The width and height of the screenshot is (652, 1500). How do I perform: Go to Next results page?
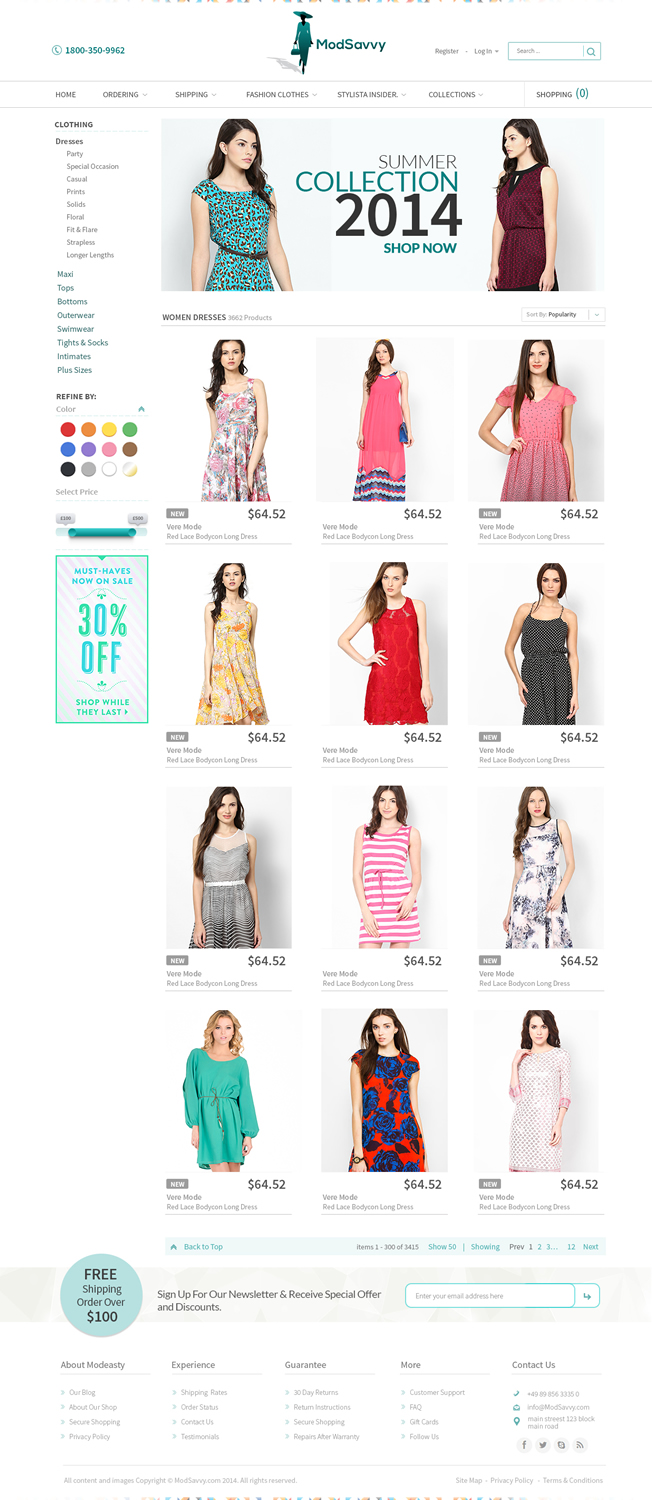coord(591,1247)
